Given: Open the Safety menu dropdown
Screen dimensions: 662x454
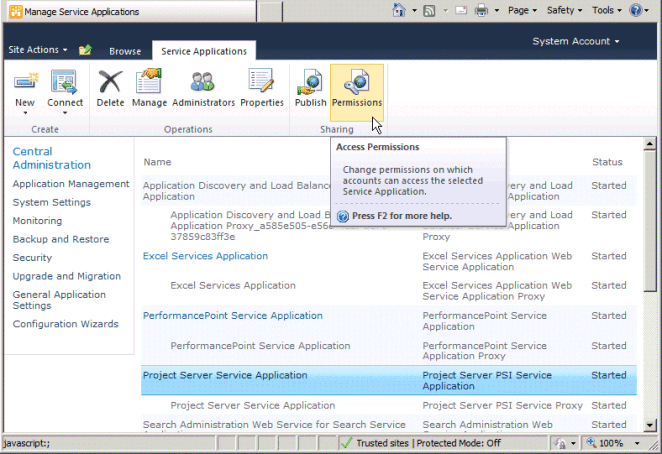Looking at the screenshot, I should point(564,10).
